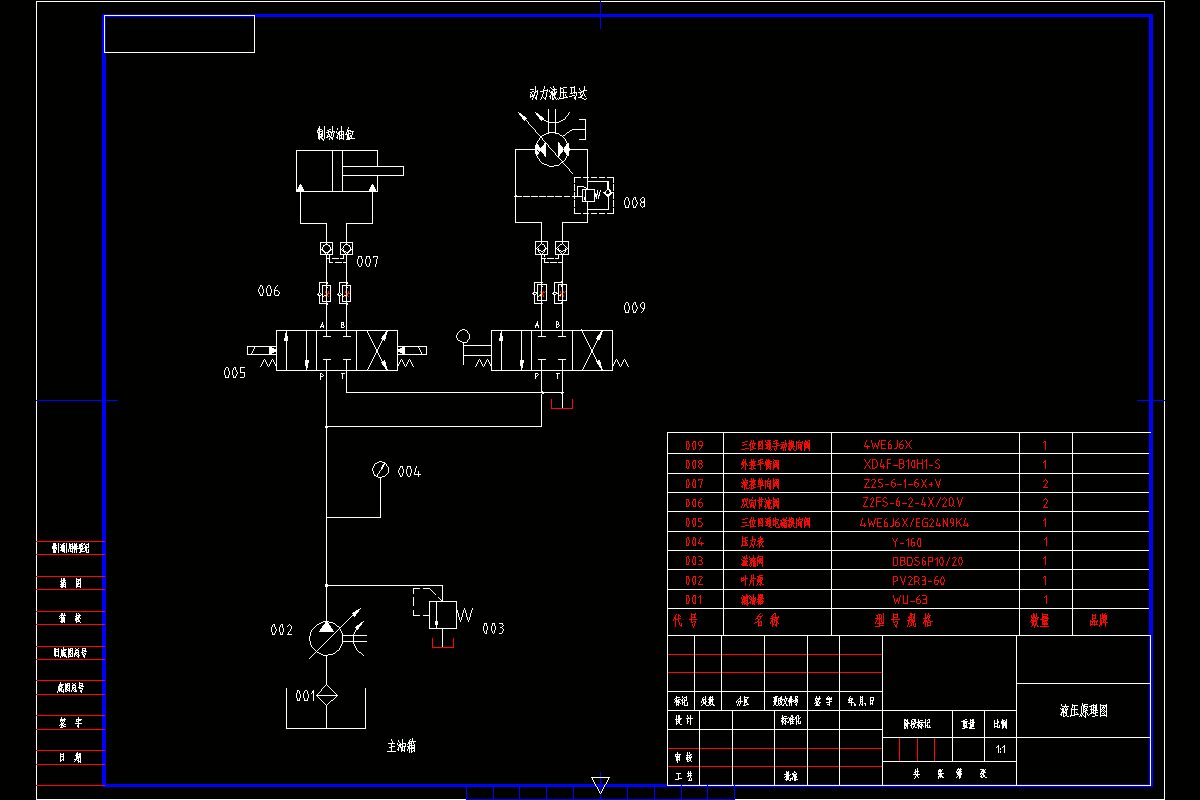1200x800 pixels.
Task: Select the right solenoid coil of valve 005
Action: (412, 350)
